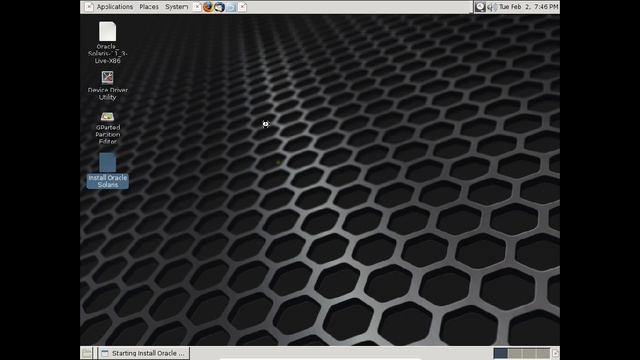Image resolution: width=640 pixels, height=360 pixels.
Task: Select the Oracle_Solaris Live-X86 desktop file
Action: pos(107,42)
